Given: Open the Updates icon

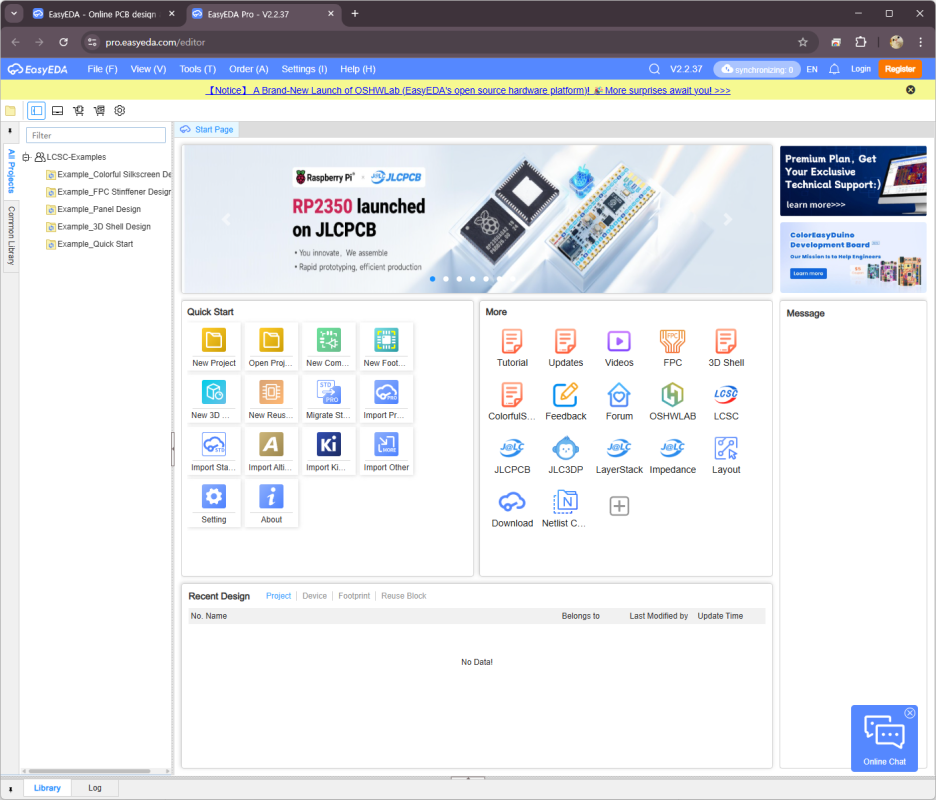Looking at the screenshot, I should click(565, 341).
